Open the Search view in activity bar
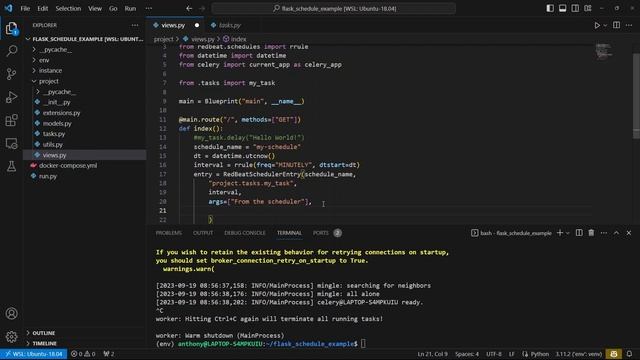 pos(11,51)
